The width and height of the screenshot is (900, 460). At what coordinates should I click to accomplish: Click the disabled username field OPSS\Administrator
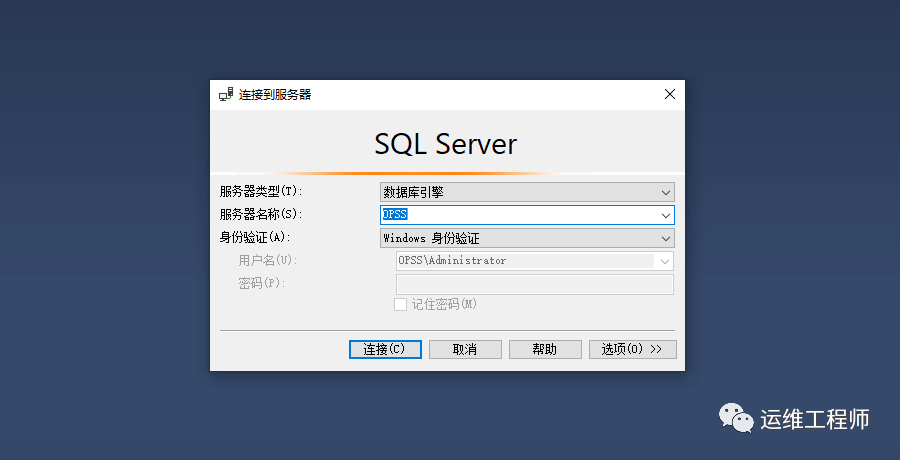coord(534,261)
